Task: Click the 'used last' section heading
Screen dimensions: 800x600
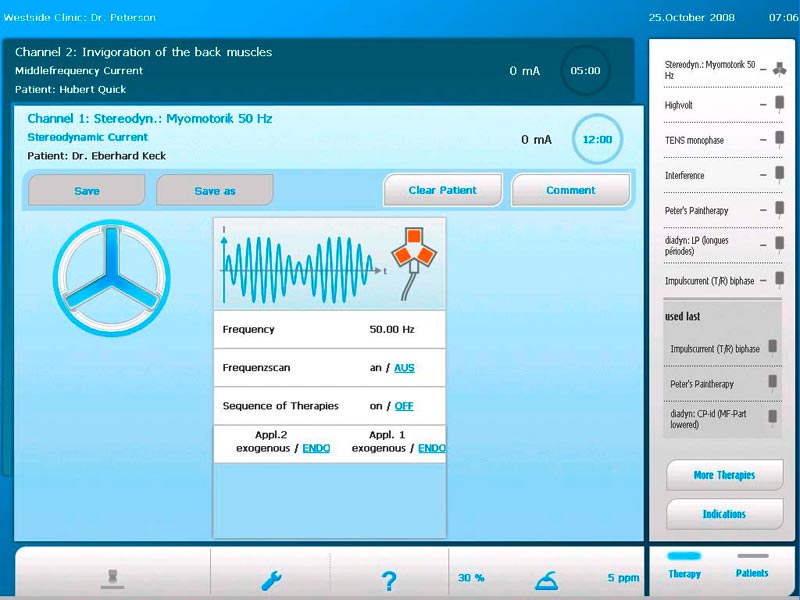Action: click(682, 316)
